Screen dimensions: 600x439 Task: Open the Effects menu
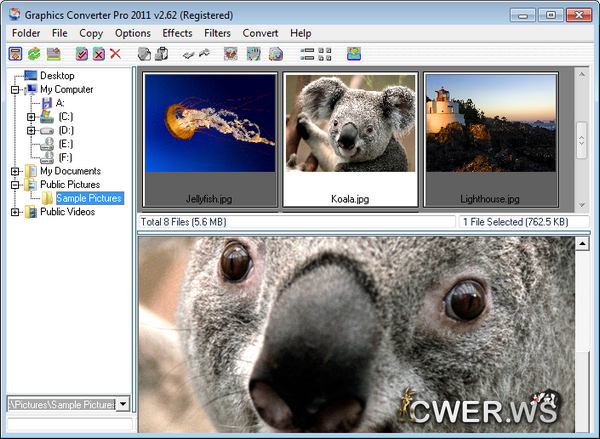(x=177, y=33)
